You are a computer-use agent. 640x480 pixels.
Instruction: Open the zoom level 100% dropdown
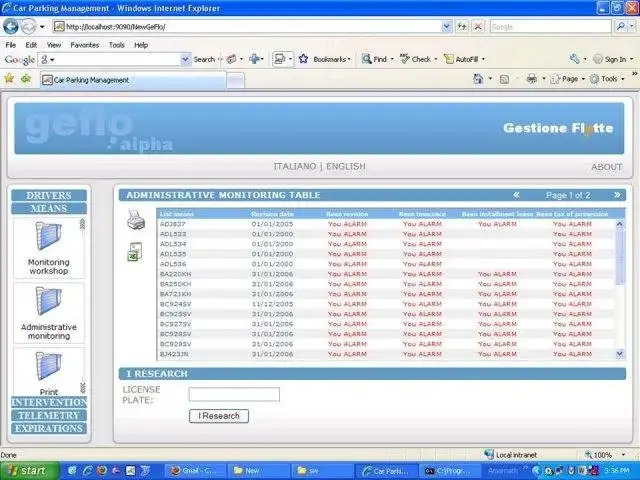[623, 454]
